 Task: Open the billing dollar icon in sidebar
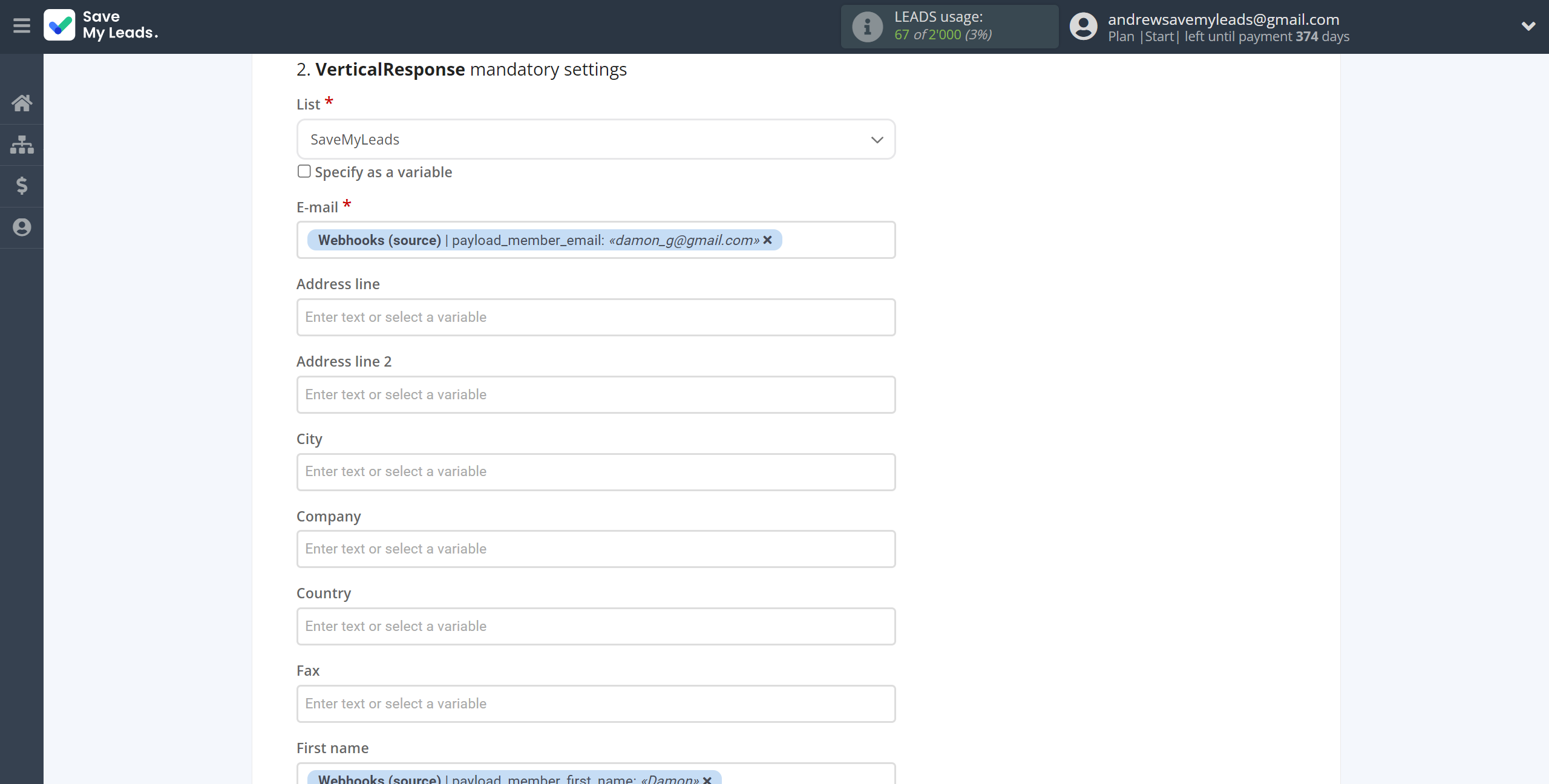[22, 186]
